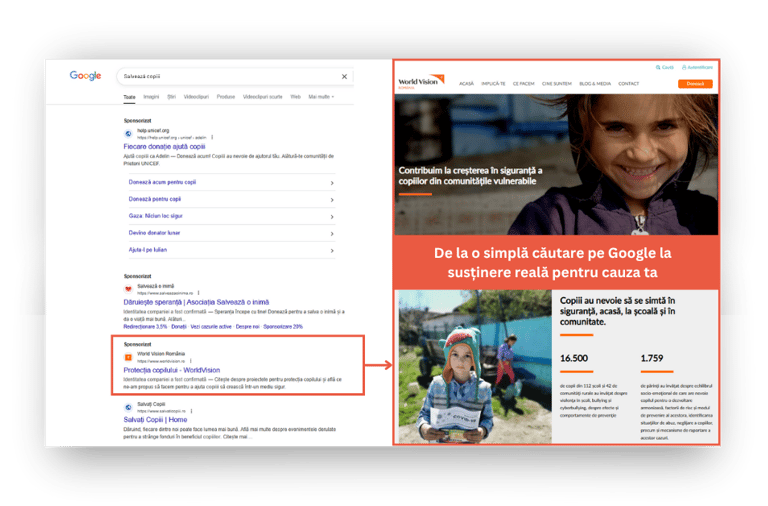Screen dimensions: 768x506
Task: Open the options dots beside salvaticopiii.ro URL
Action: point(192,411)
